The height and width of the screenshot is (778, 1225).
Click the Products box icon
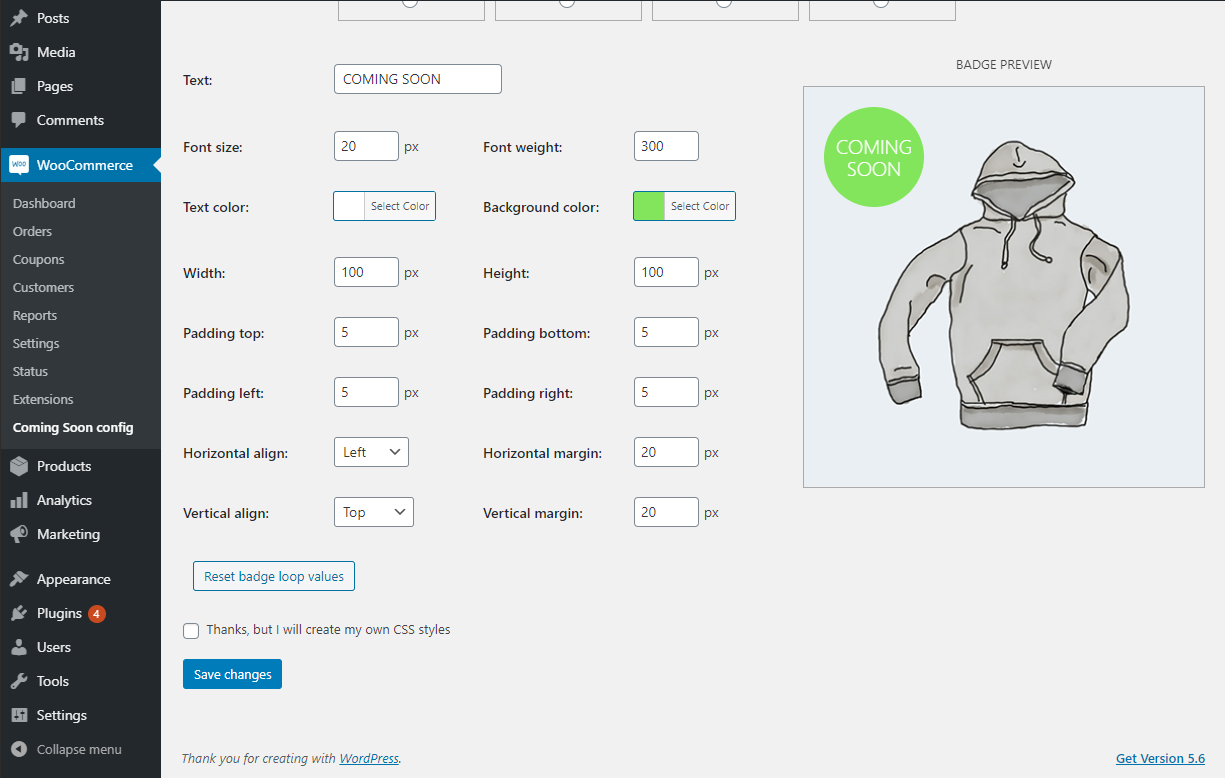19,466
